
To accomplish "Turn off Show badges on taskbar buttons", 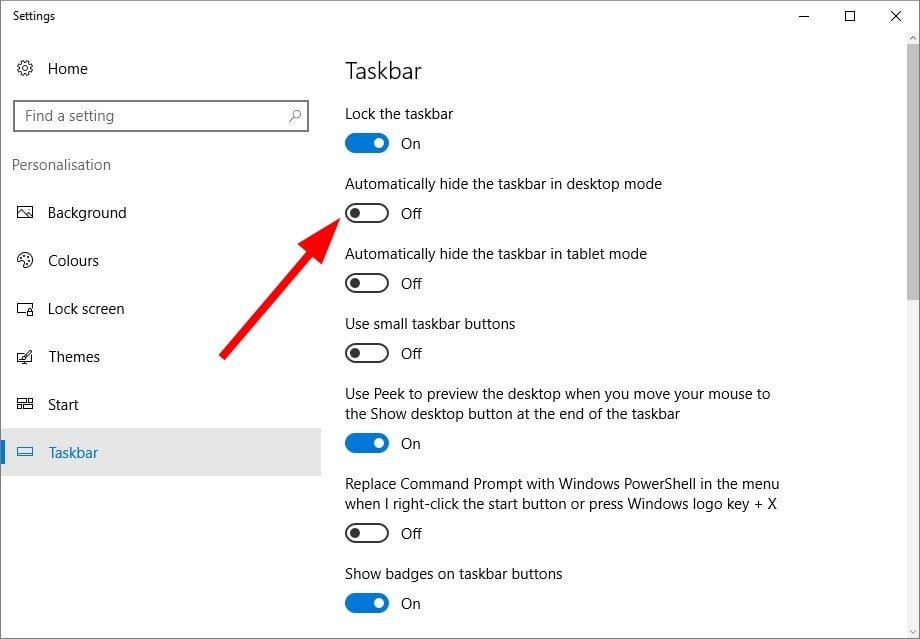I will pyautogui.click(x=367, y=603).
